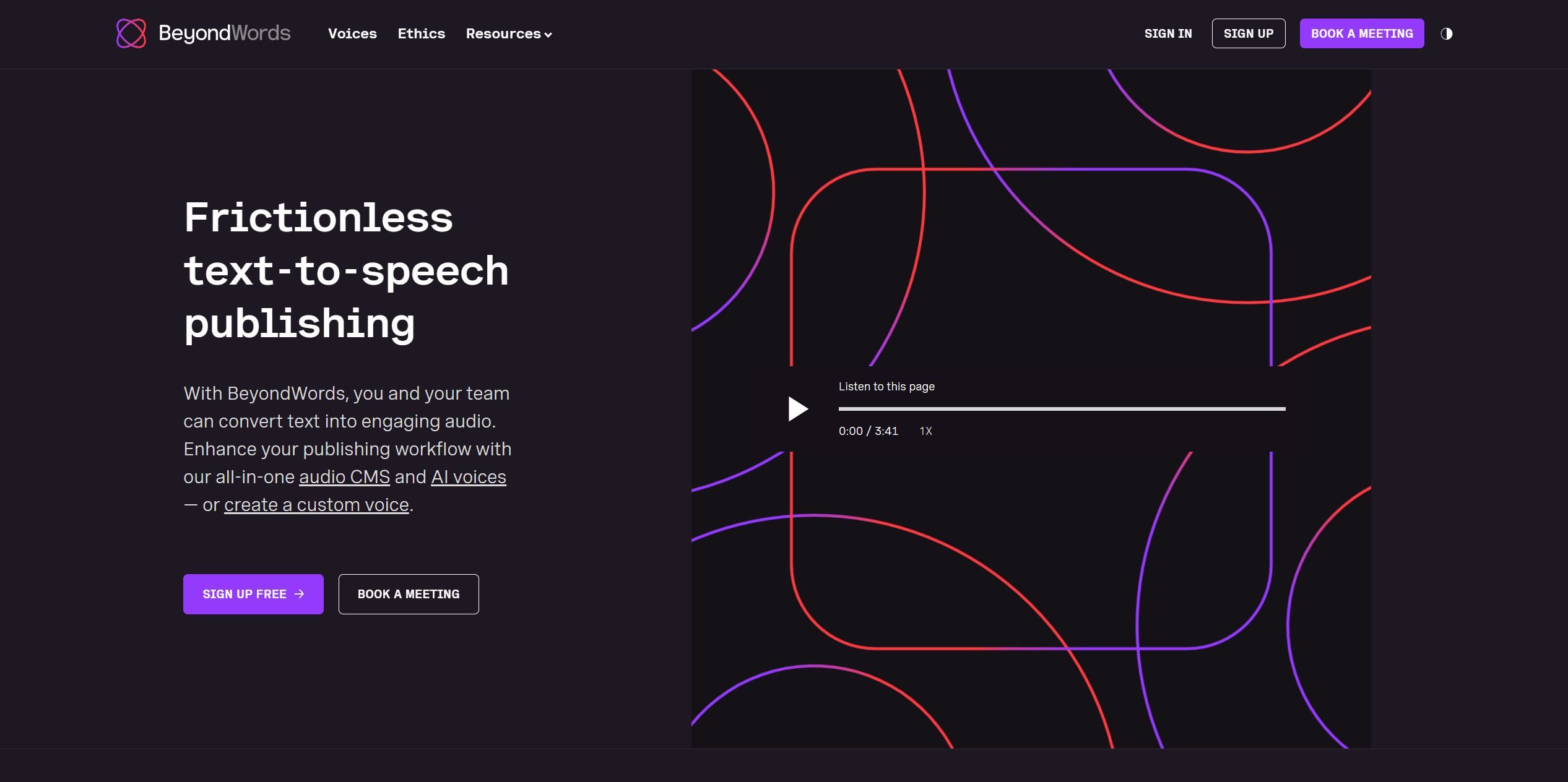Click the chevron next to Resources
The image size is (1568, 782).
pyautogui.click(x=548, y=35)
